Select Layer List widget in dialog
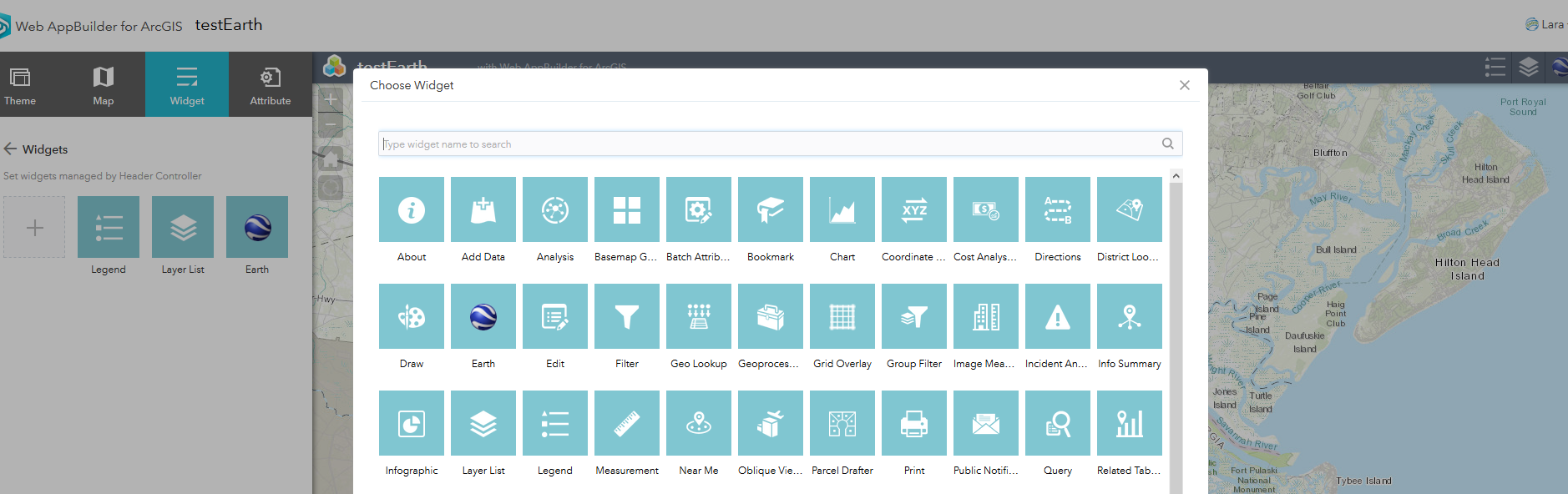 (x=483, y=423)
